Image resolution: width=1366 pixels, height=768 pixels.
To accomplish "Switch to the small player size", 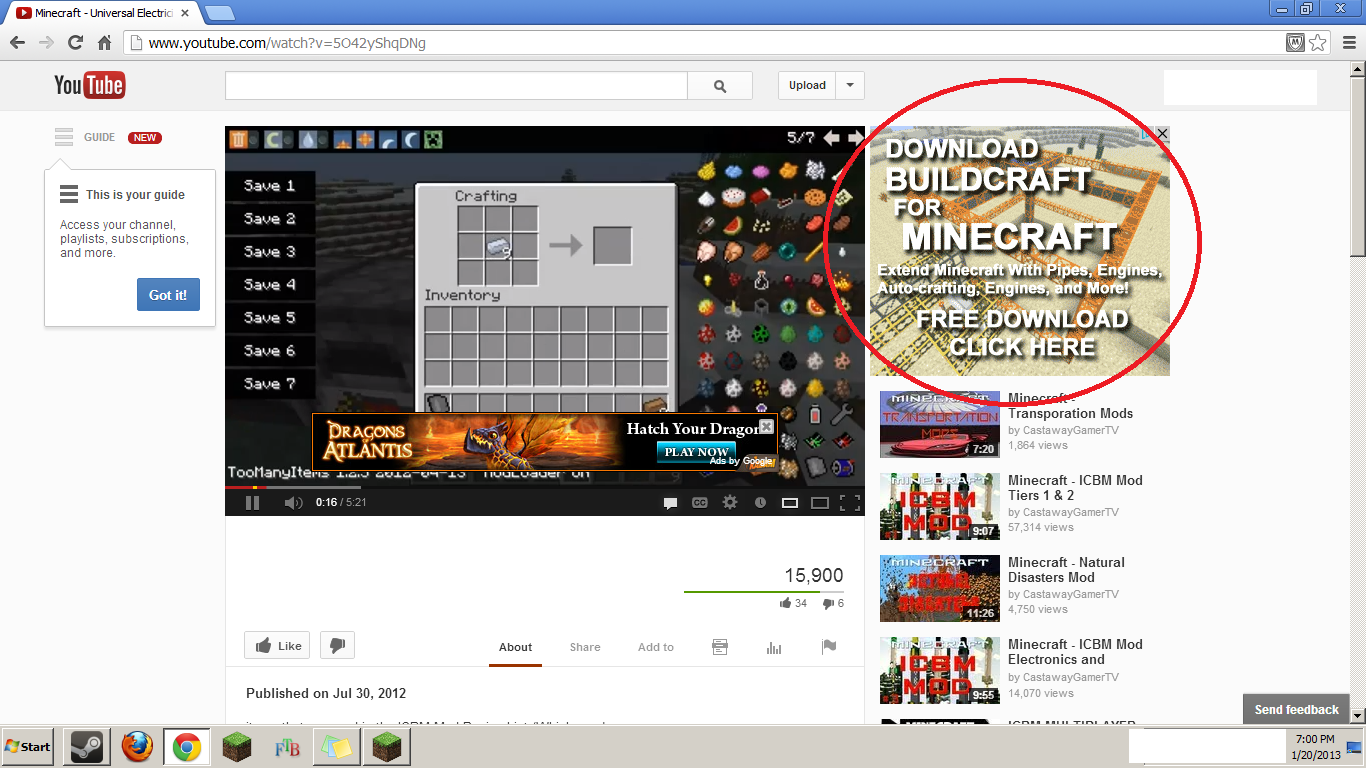I will coord(790,503).
